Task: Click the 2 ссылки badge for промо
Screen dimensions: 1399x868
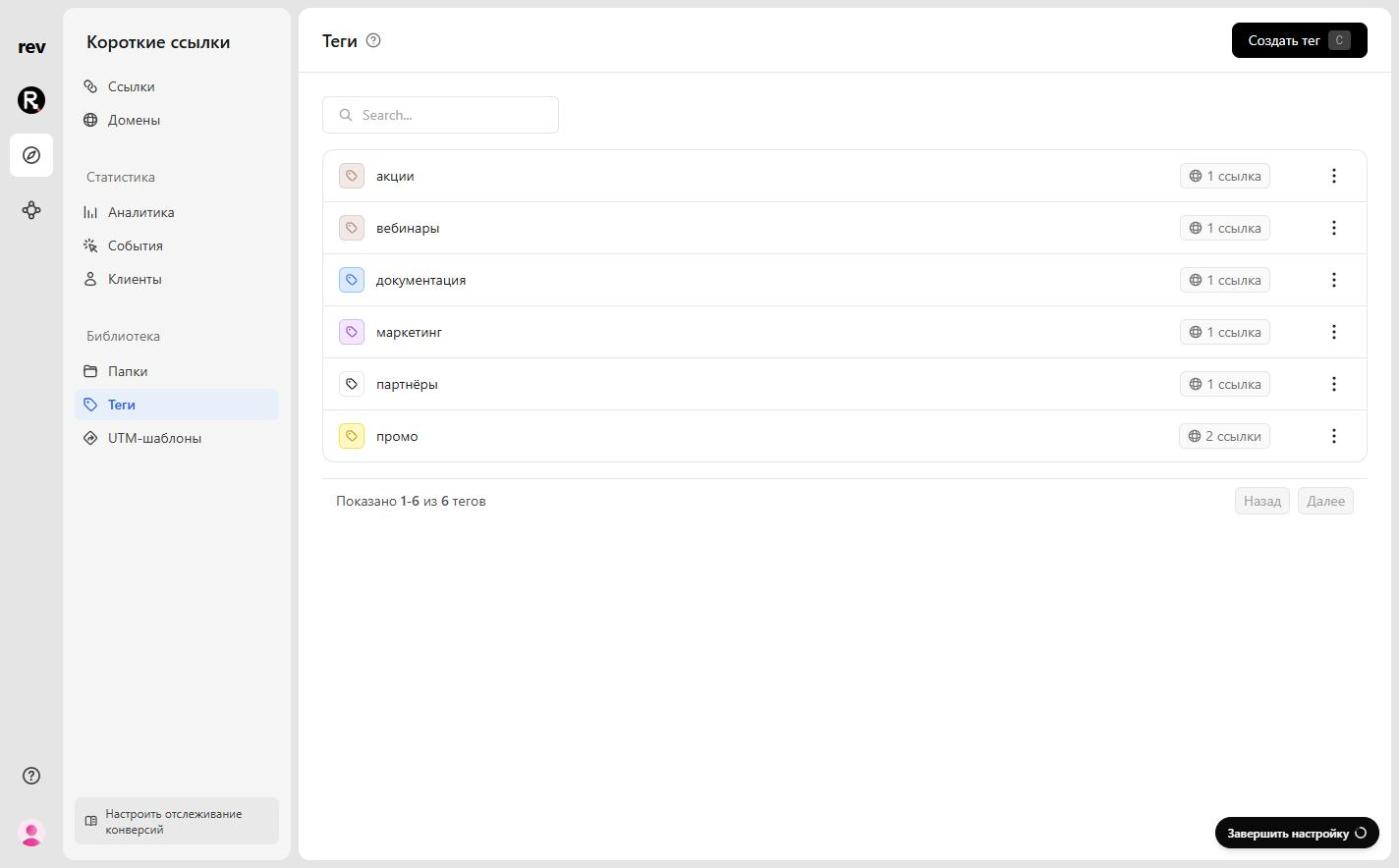Action: point(1224,436)
